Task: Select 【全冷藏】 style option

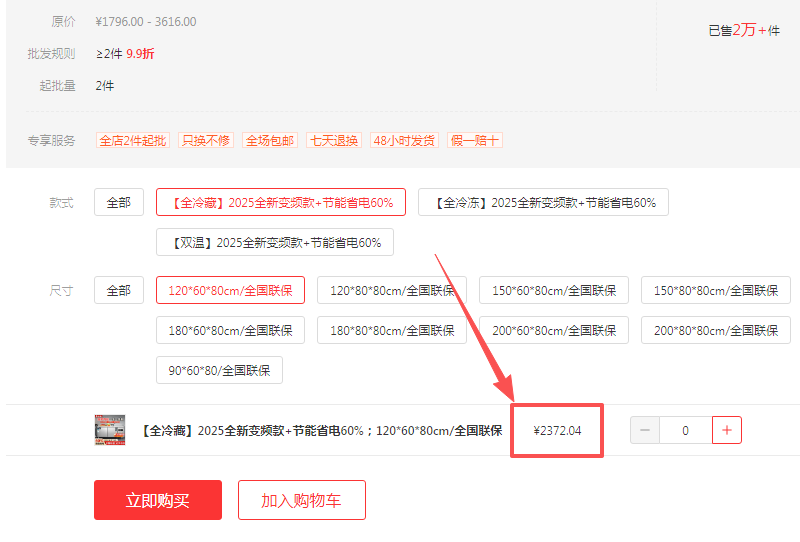Action: coord(280,202)
